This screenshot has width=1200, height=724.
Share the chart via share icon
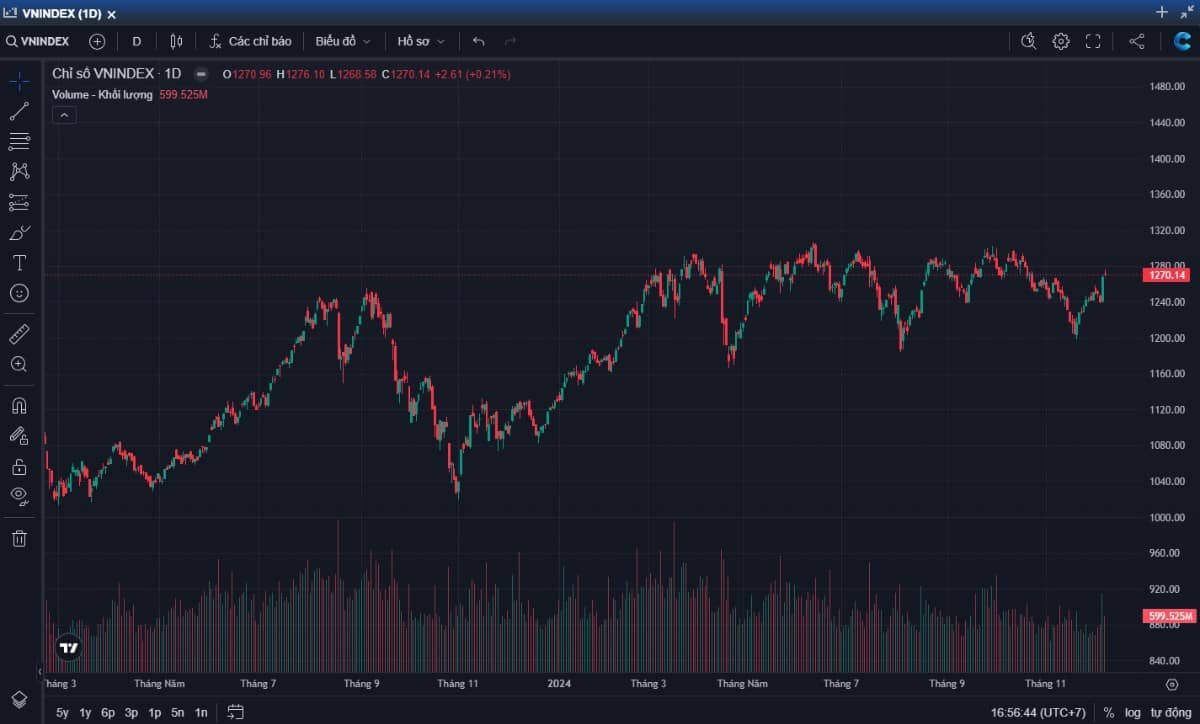click(x=1137, y=41)
